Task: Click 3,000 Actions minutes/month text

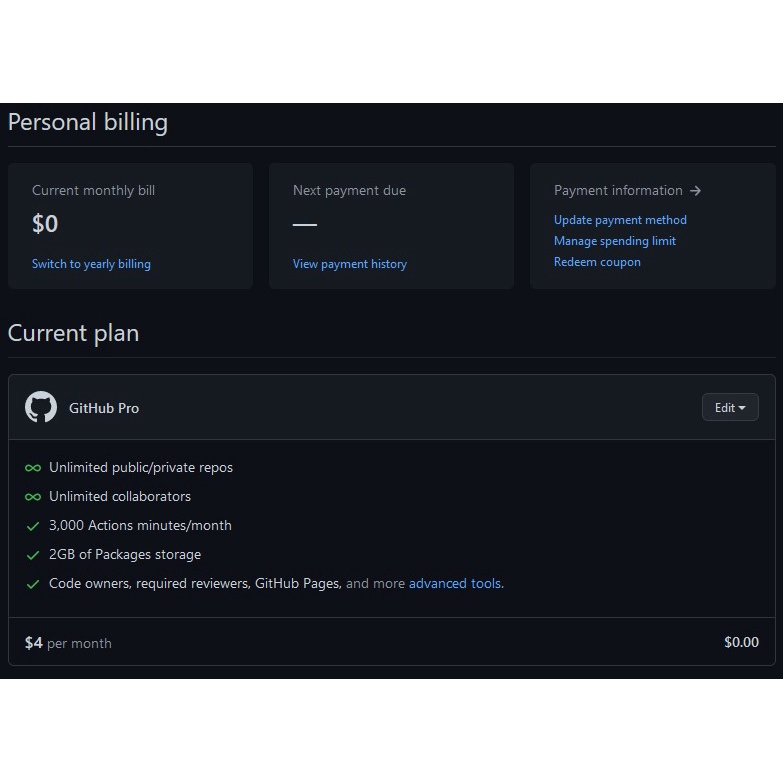Action: click(140, 525)
